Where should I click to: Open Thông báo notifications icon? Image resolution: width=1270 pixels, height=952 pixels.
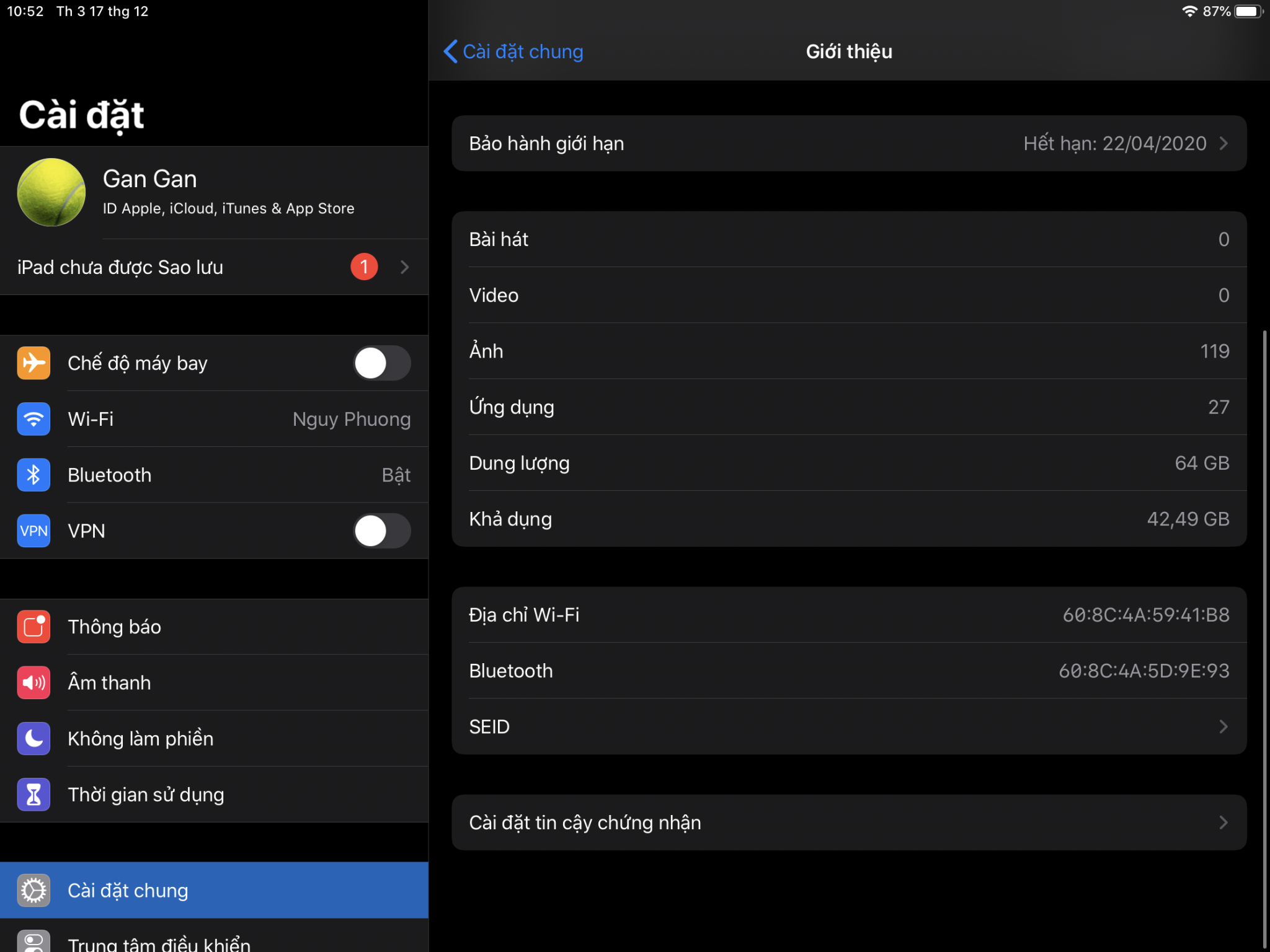[x=33, y=627]
